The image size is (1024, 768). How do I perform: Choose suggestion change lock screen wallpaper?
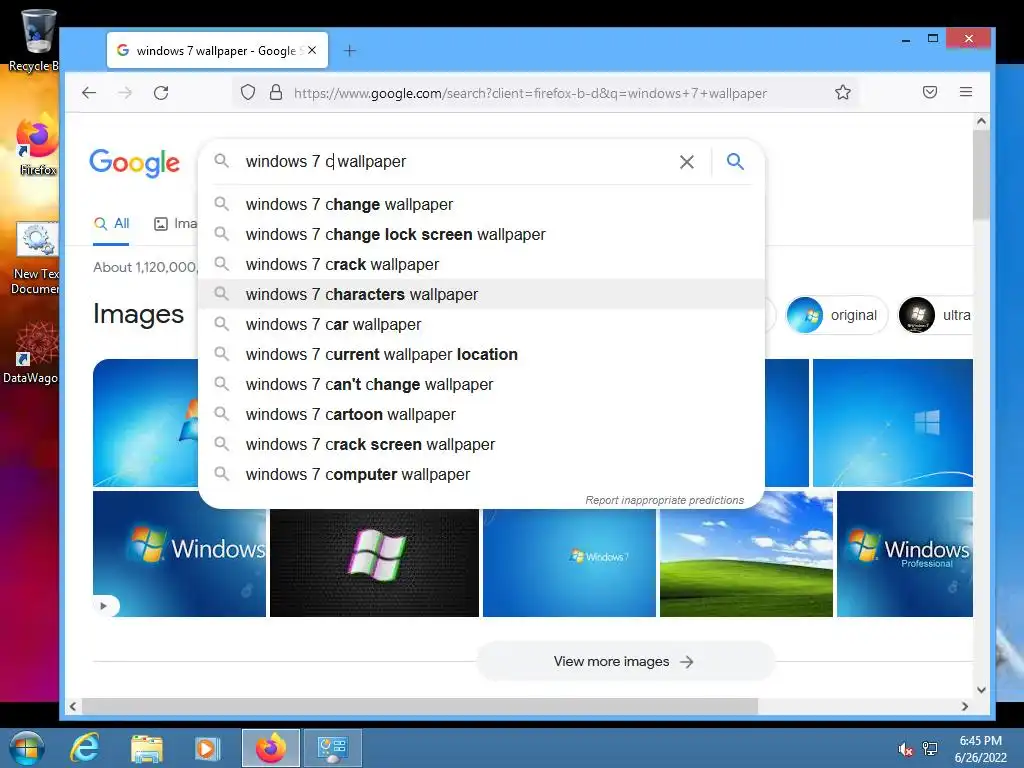481,234
